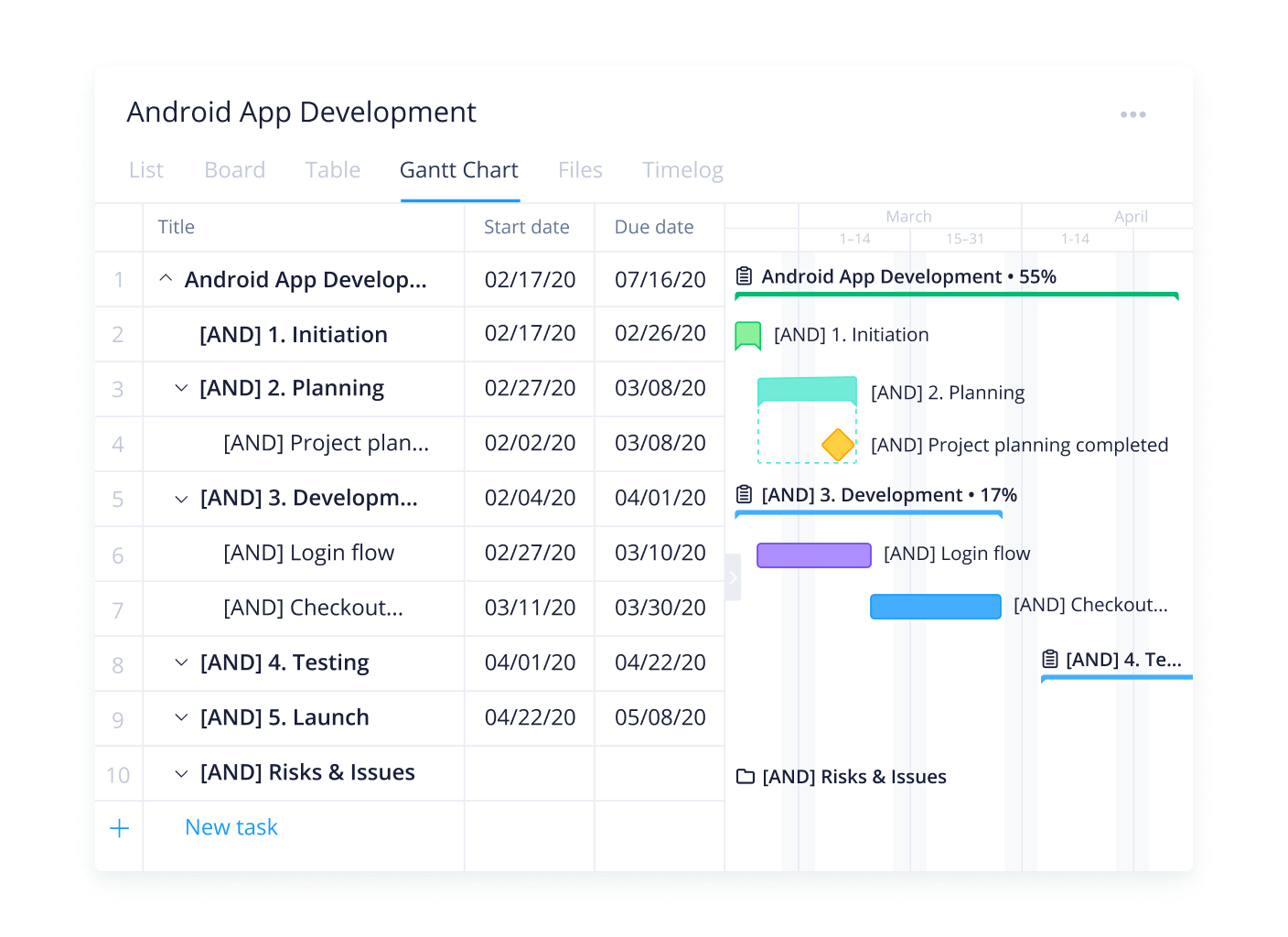Screen dimensions: 1288x937
Task: Click the Start date cell for Checkout
Action: click(530, 608)
